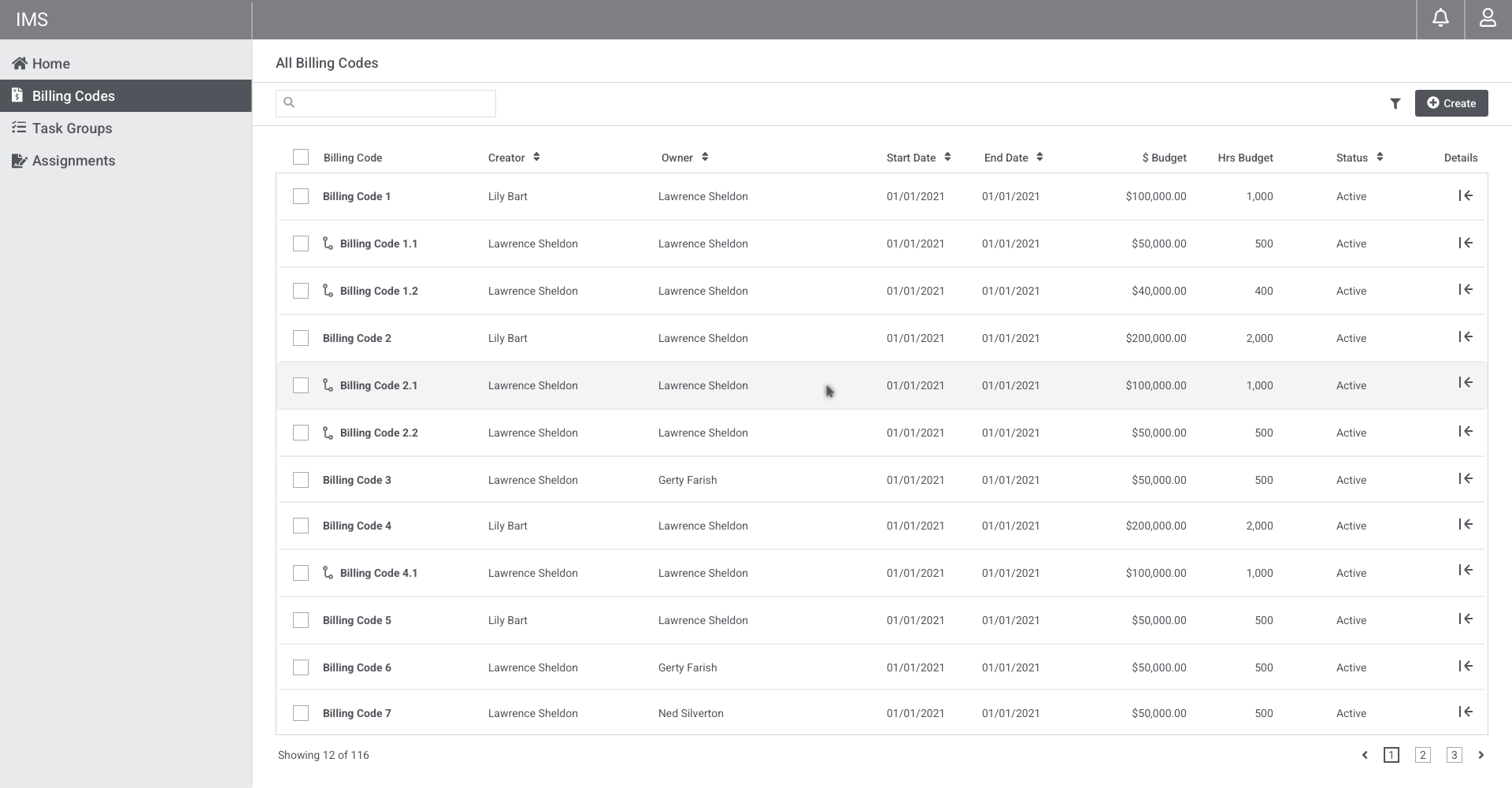Click the search magnifier icon
The width and height of the screenshot is (1512, 788).
[x=289, y=102]
